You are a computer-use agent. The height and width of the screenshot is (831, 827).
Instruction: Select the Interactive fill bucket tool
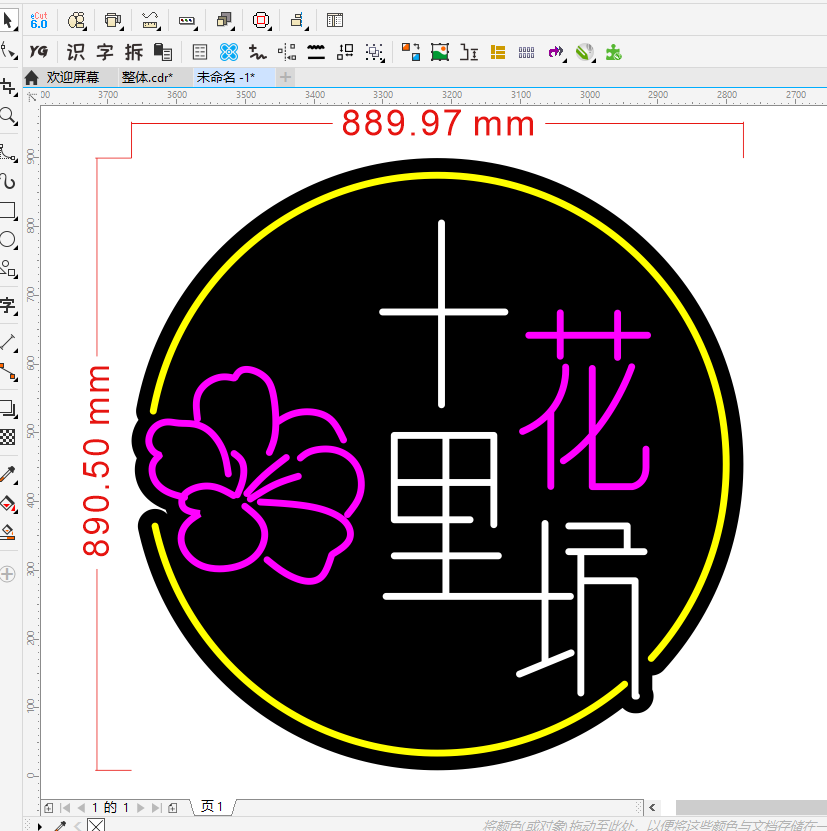click(8, 503)
